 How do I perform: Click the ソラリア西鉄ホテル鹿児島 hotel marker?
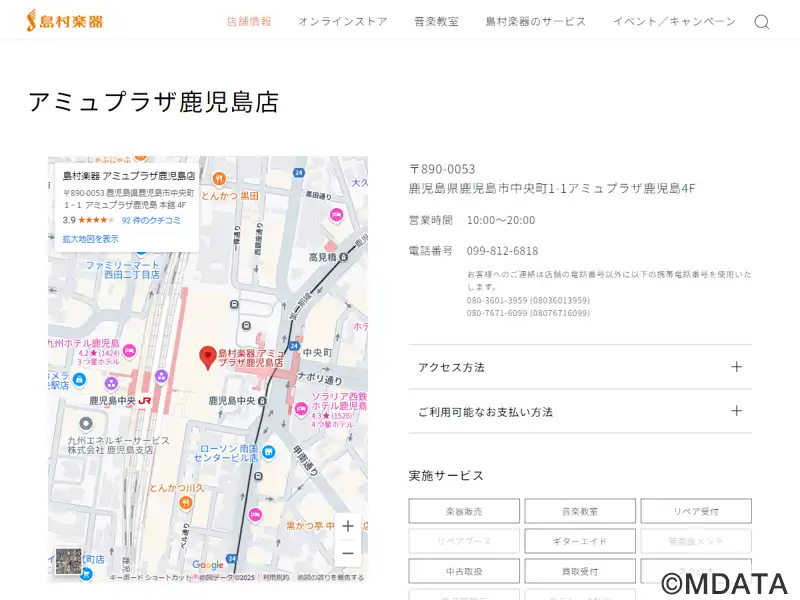click(302, 408)
